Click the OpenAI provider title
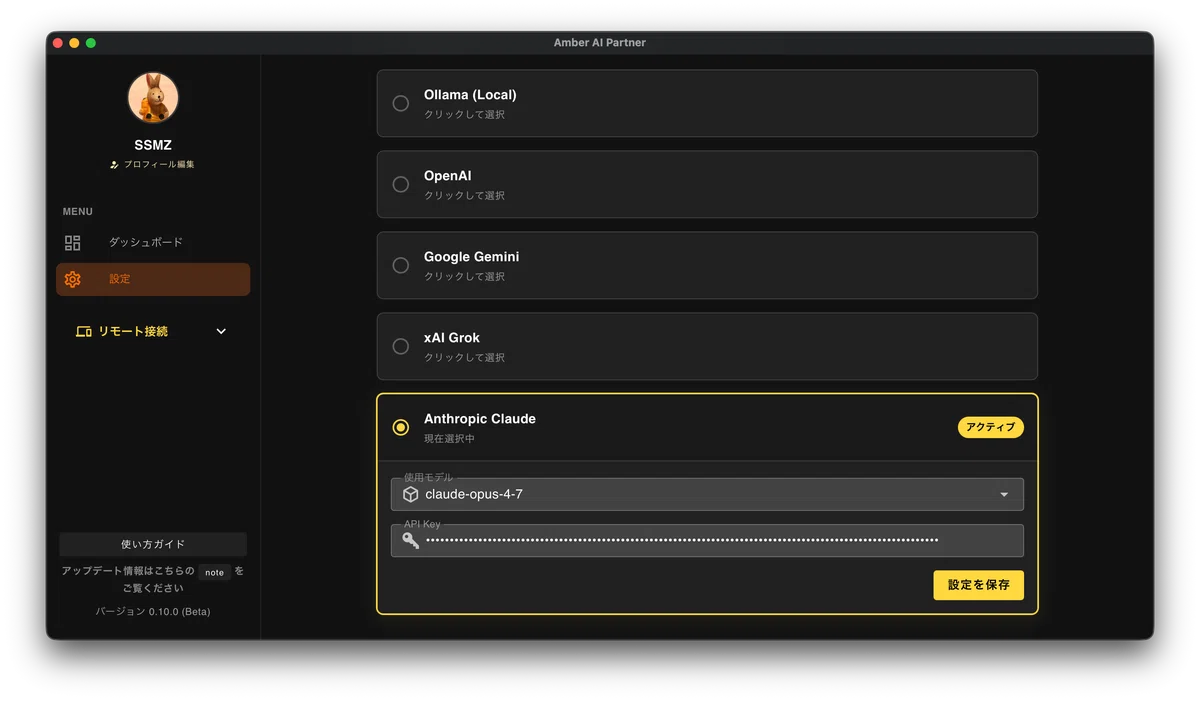The image size is (1200, 701). (x=447, y=176)
